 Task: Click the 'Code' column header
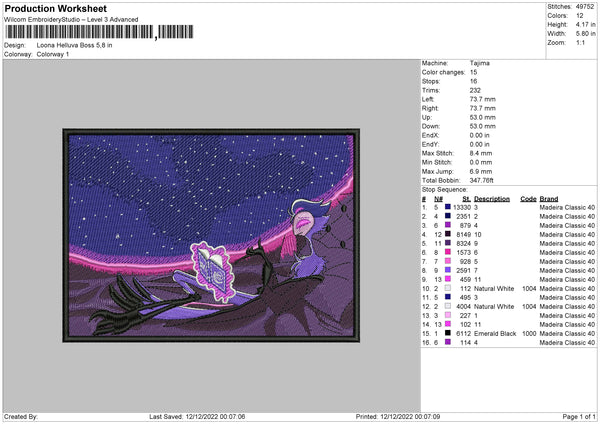(528, 199)
